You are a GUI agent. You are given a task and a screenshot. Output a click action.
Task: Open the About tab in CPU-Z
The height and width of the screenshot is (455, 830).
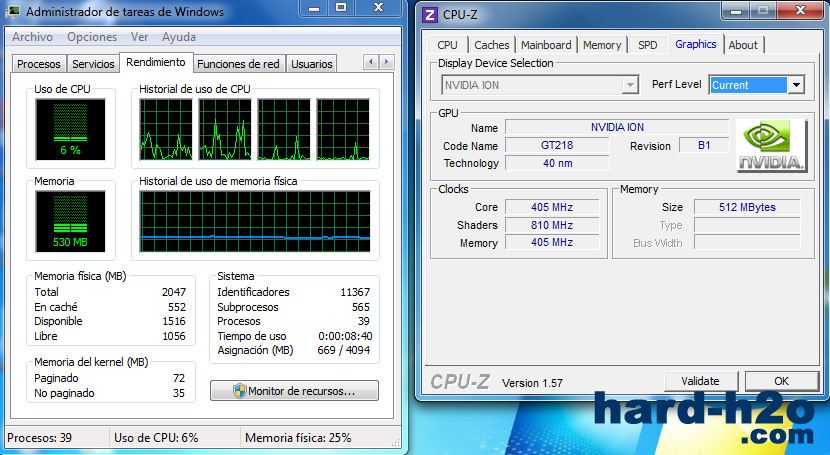(743, 45)
